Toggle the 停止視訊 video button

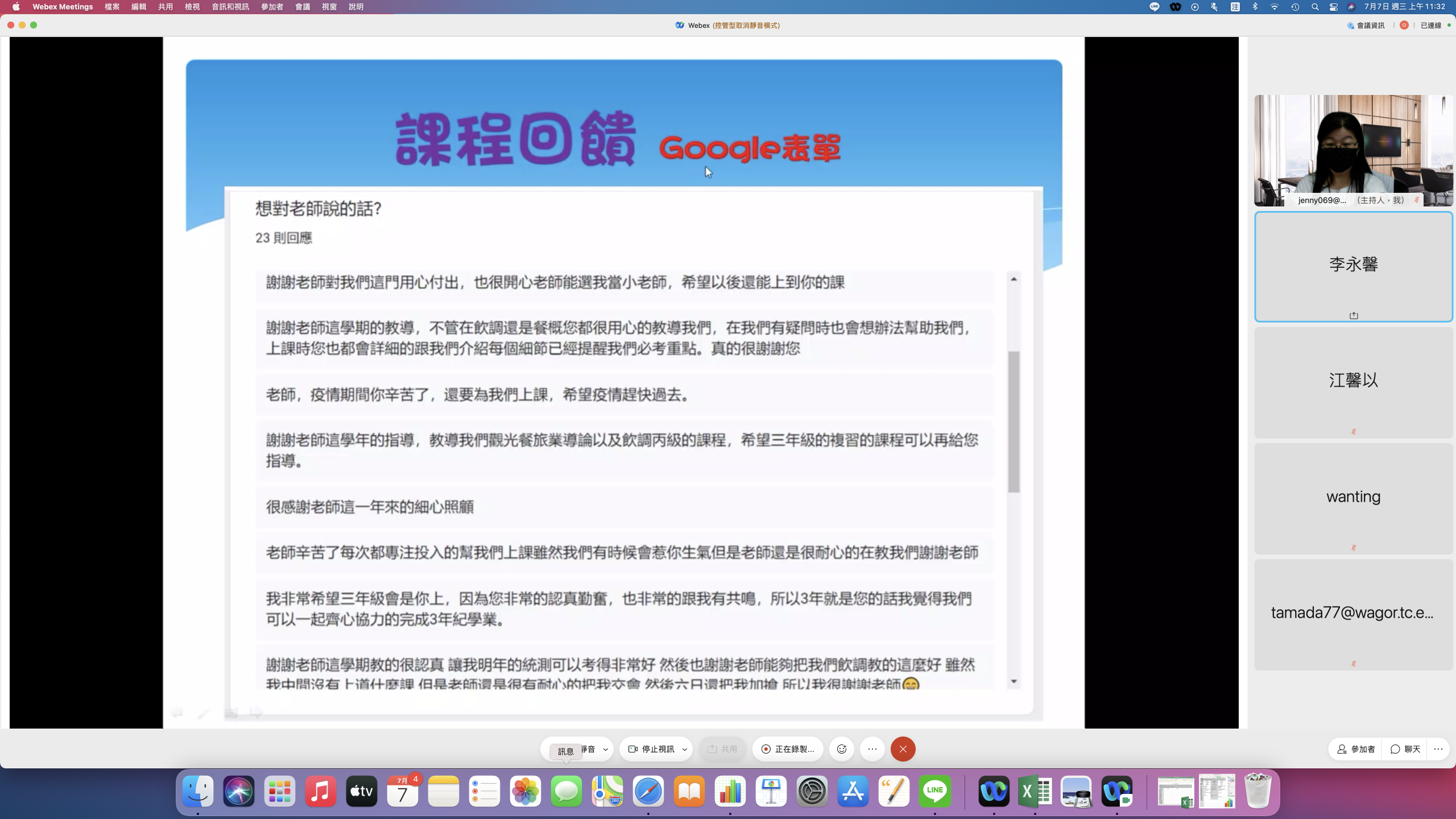point(651,749)
